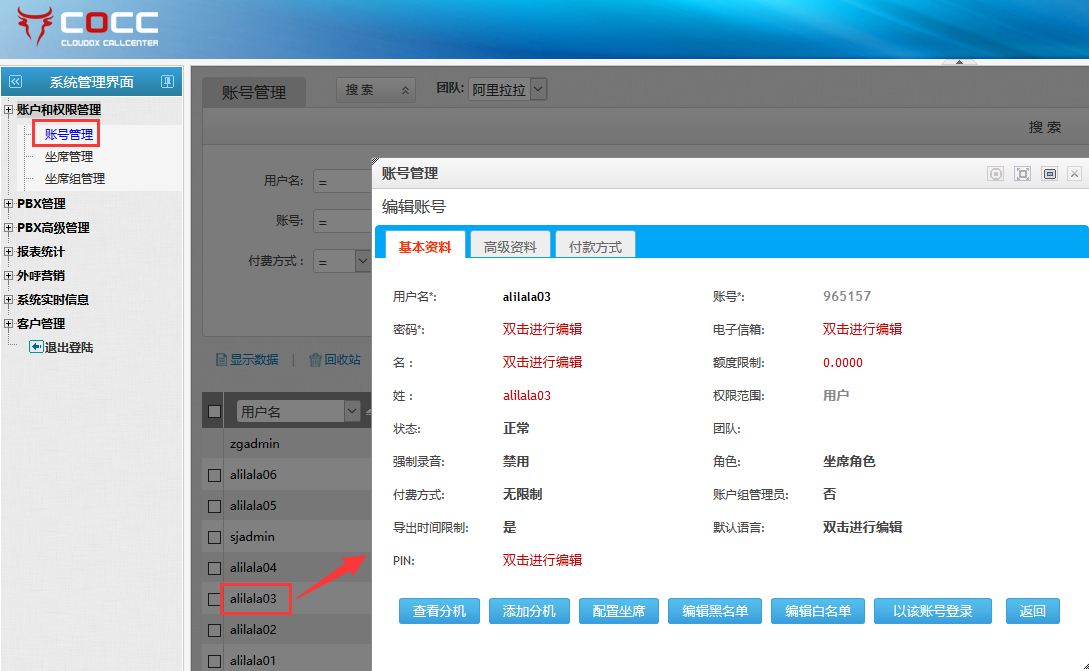The height and width of the screenshot is (671, 1089).
Task: Click the 以该账号登录 button
Action: coord(932,611)
